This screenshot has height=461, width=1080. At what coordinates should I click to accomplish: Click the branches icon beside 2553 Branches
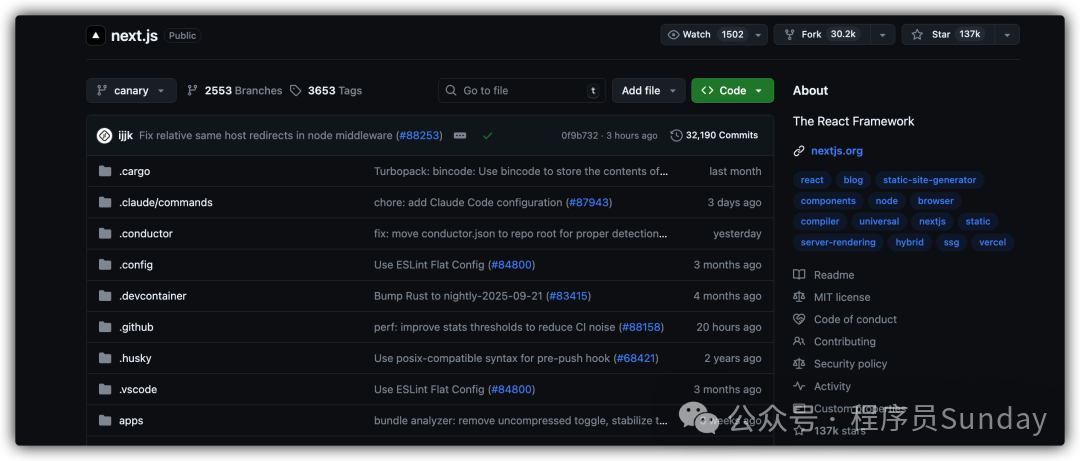coord(192,90)
